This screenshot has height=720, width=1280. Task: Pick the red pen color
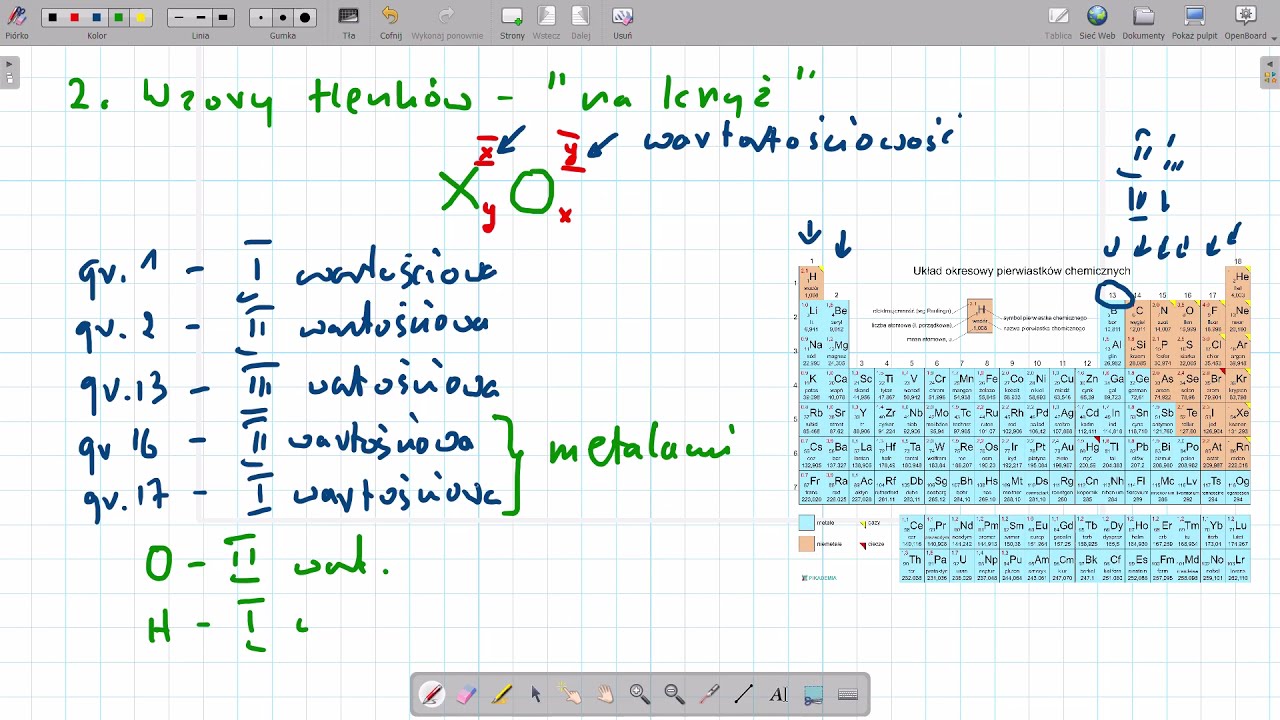pyautogui.click(x=75, y=18)
